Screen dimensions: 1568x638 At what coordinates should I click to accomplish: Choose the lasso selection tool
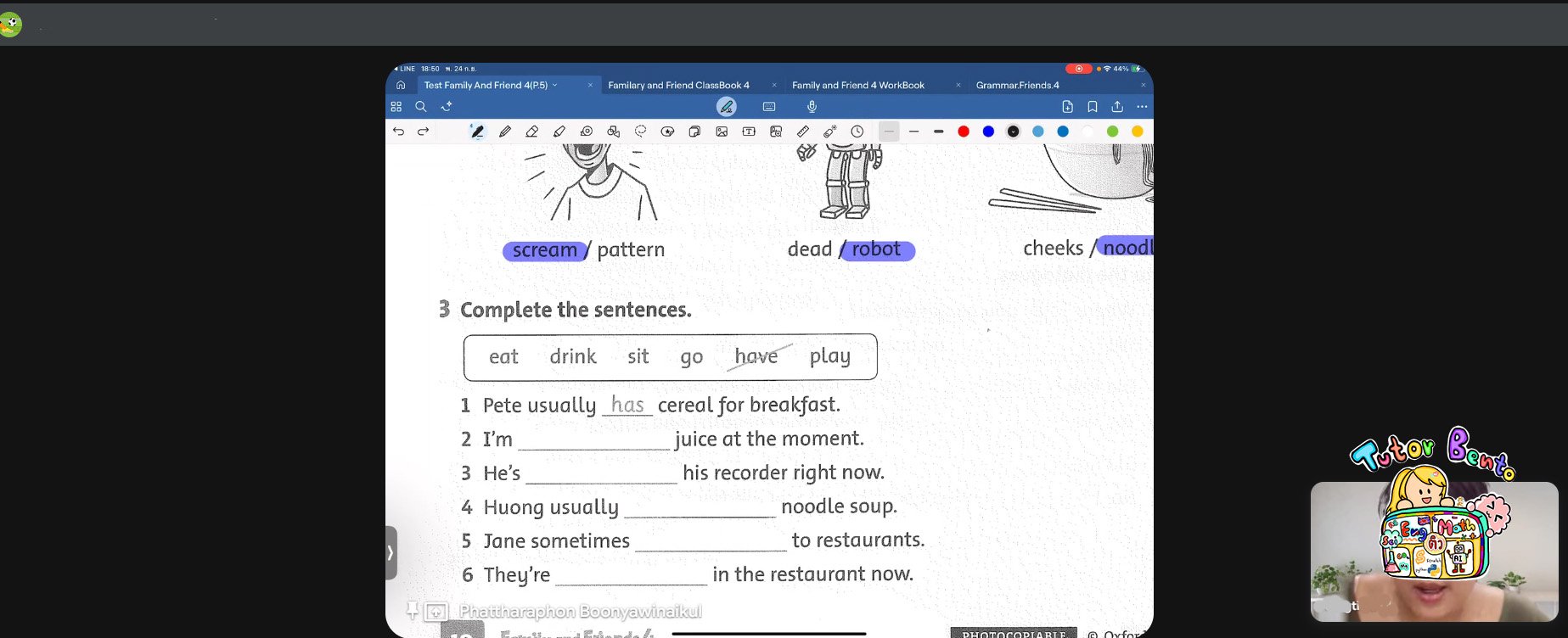tap(641, 132)
